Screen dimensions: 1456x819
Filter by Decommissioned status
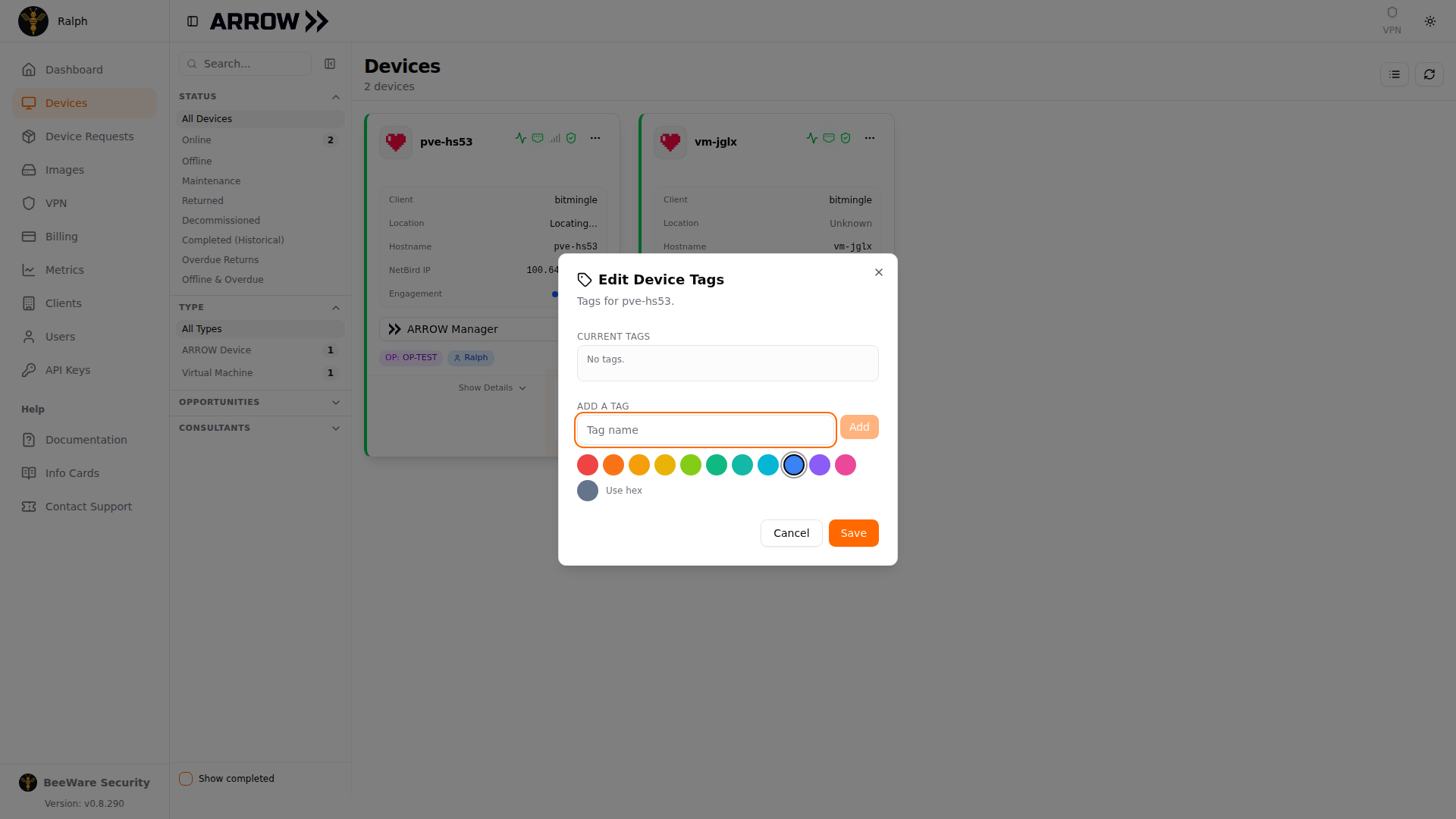(260, 221)
